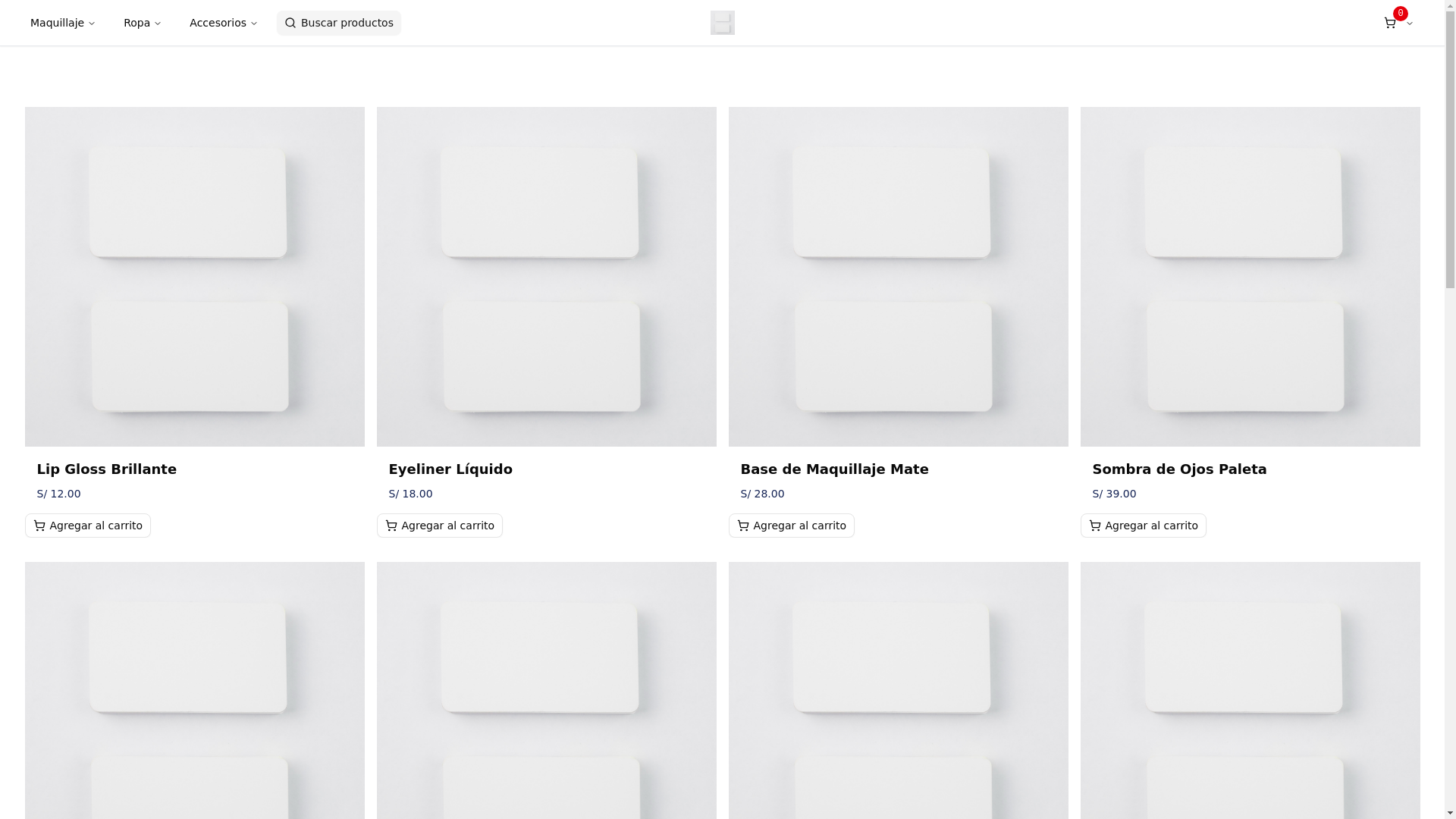The height and width of the screenshot is (819, 1456).
Task: Expand the cart dropdown chevron
Action: coord(1410,24)
